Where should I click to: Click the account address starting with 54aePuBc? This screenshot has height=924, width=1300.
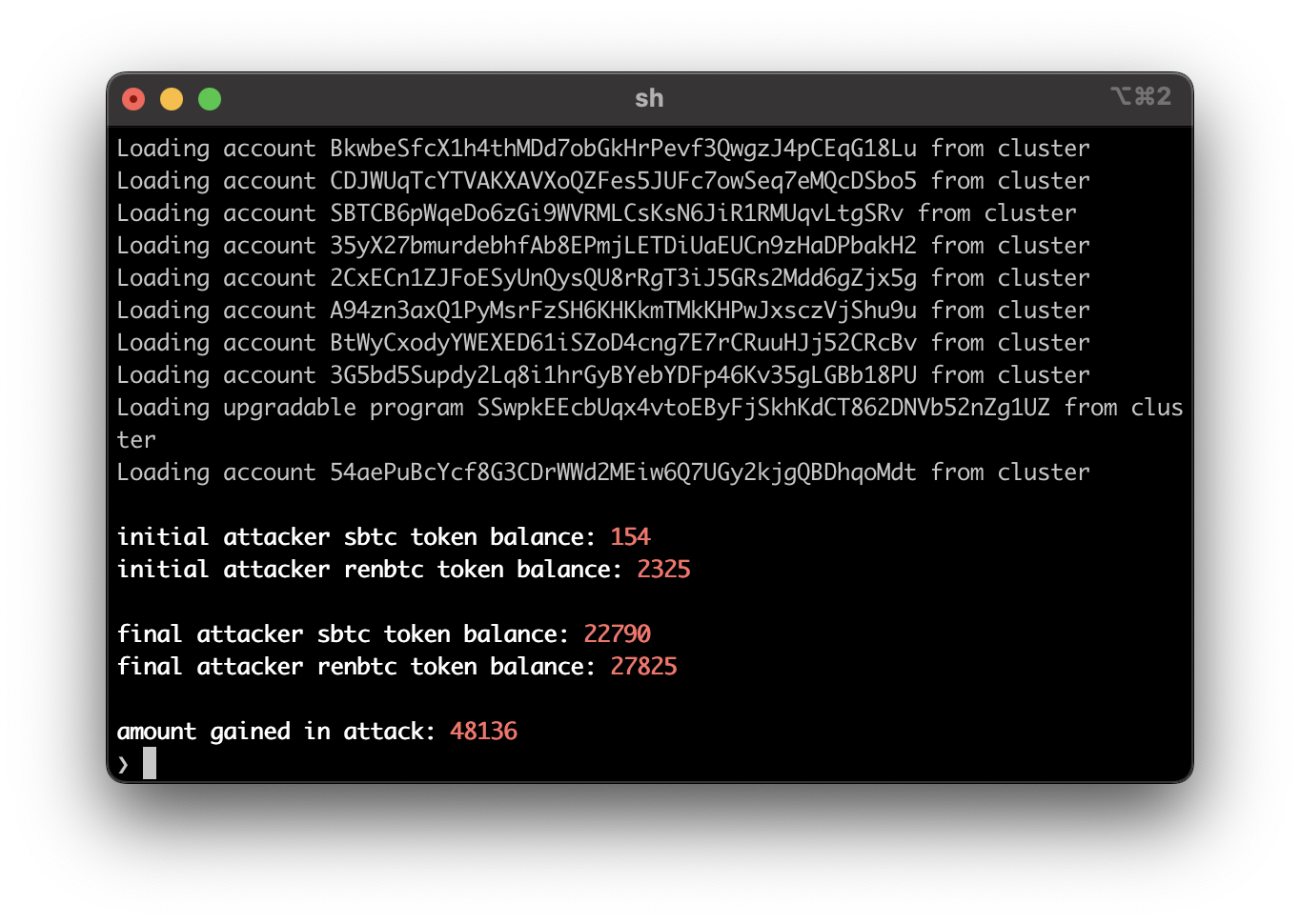pyautogui.click(x=623, y=472)
